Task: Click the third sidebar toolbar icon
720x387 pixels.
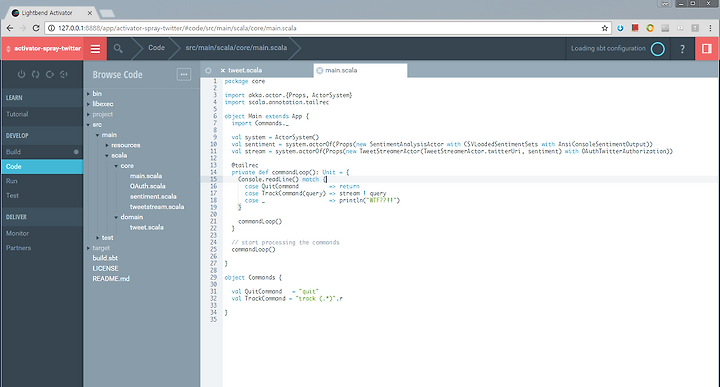Action: [x=50, y=74]
